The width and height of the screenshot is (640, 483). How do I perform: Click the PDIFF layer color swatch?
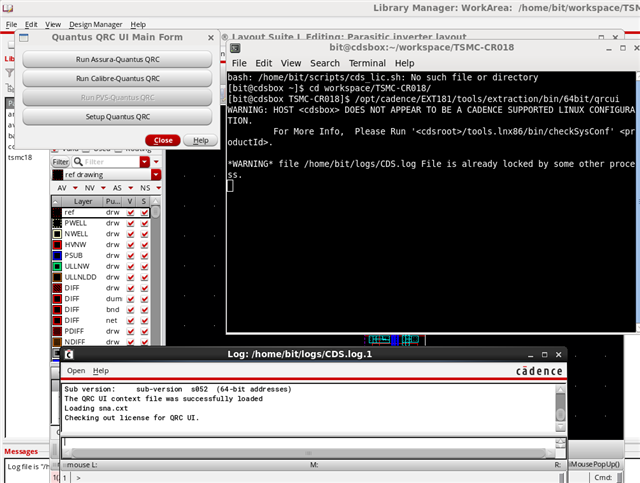(x=57, y=332)
